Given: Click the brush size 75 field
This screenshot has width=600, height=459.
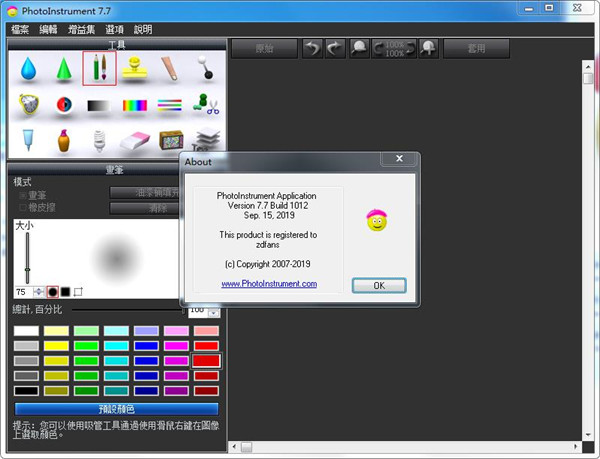Looking at the screenshot, I should click(x=24, y=292).
